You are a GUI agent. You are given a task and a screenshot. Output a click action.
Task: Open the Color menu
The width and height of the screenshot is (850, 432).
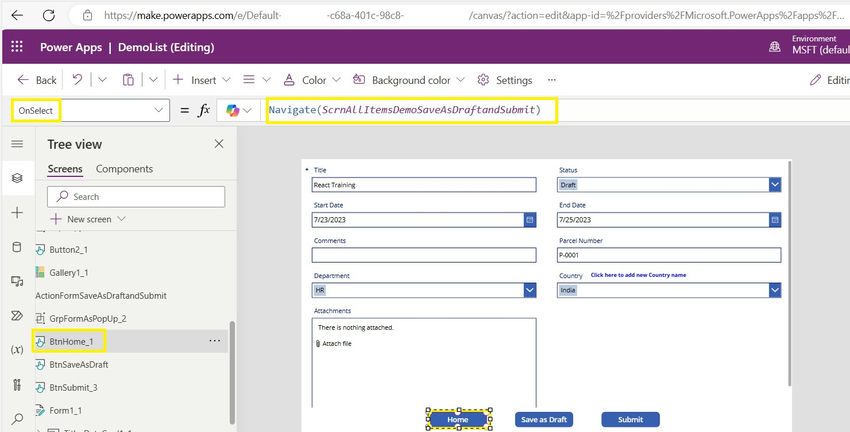312,80
